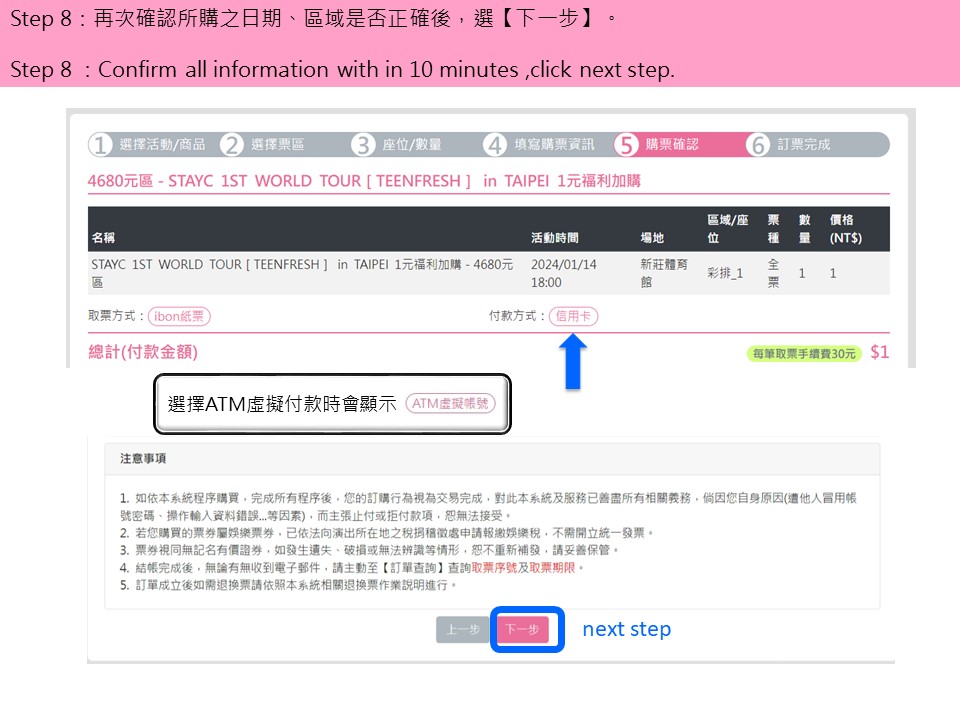Click the ATM虛擬帳號 badge
This screenshot has width=960, height=720.
[450, 404]
